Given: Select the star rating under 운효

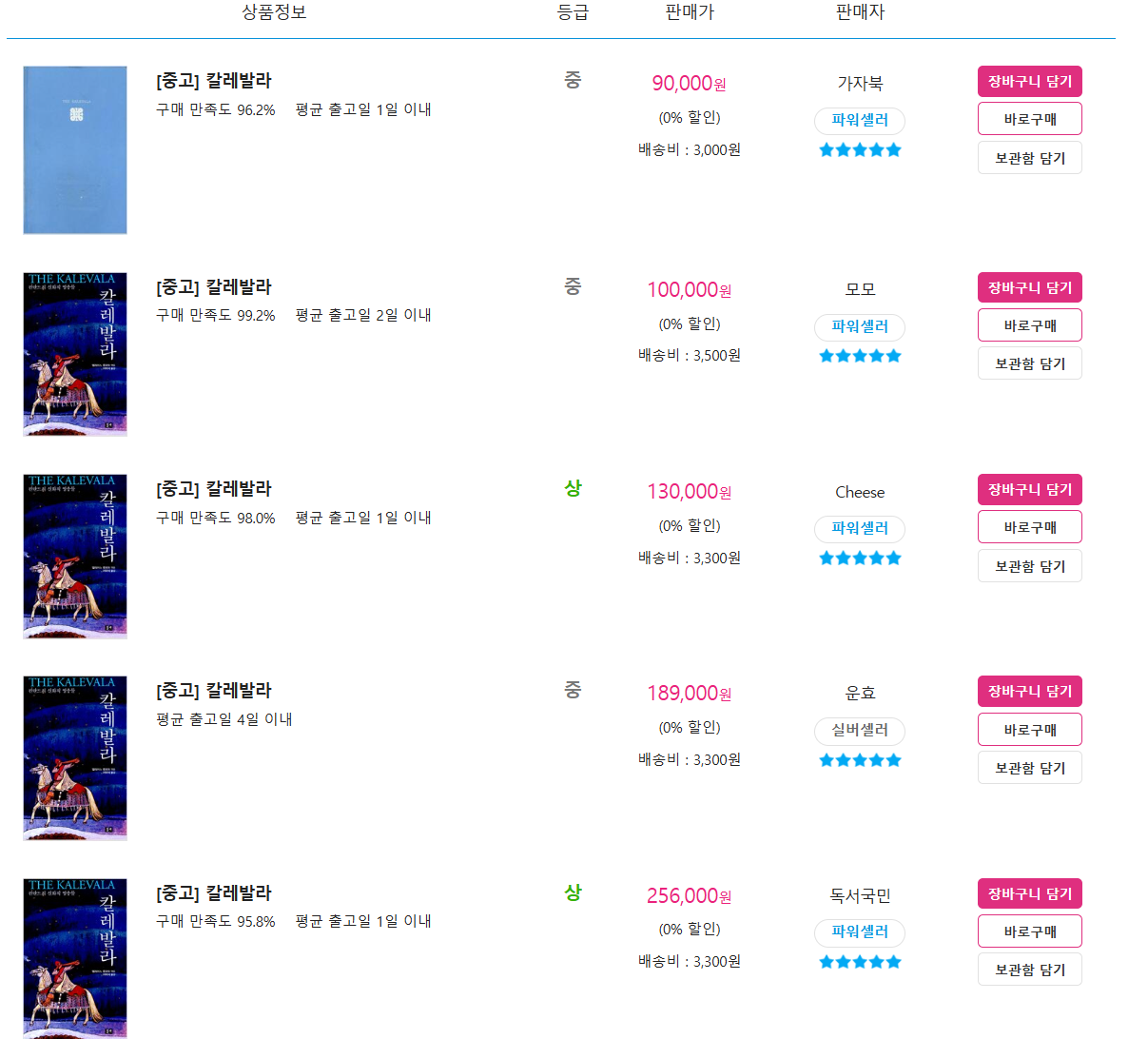Looking at the screenshot, I should pos(860,760).
